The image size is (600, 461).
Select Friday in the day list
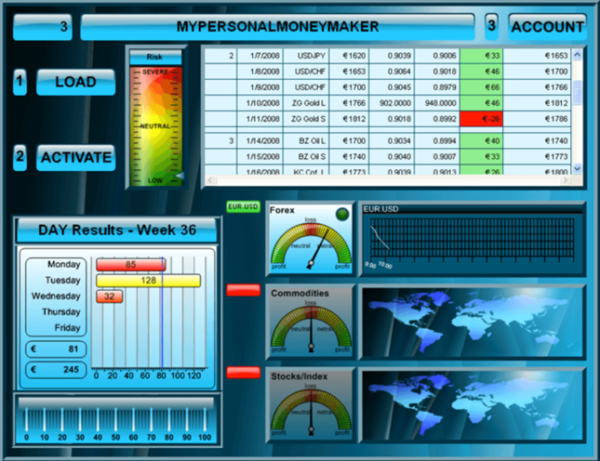[x=67, y=328]
